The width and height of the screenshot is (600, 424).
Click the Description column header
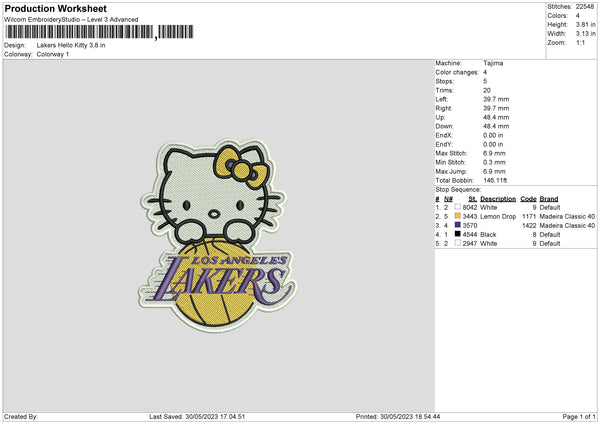(x=498, y=199)
